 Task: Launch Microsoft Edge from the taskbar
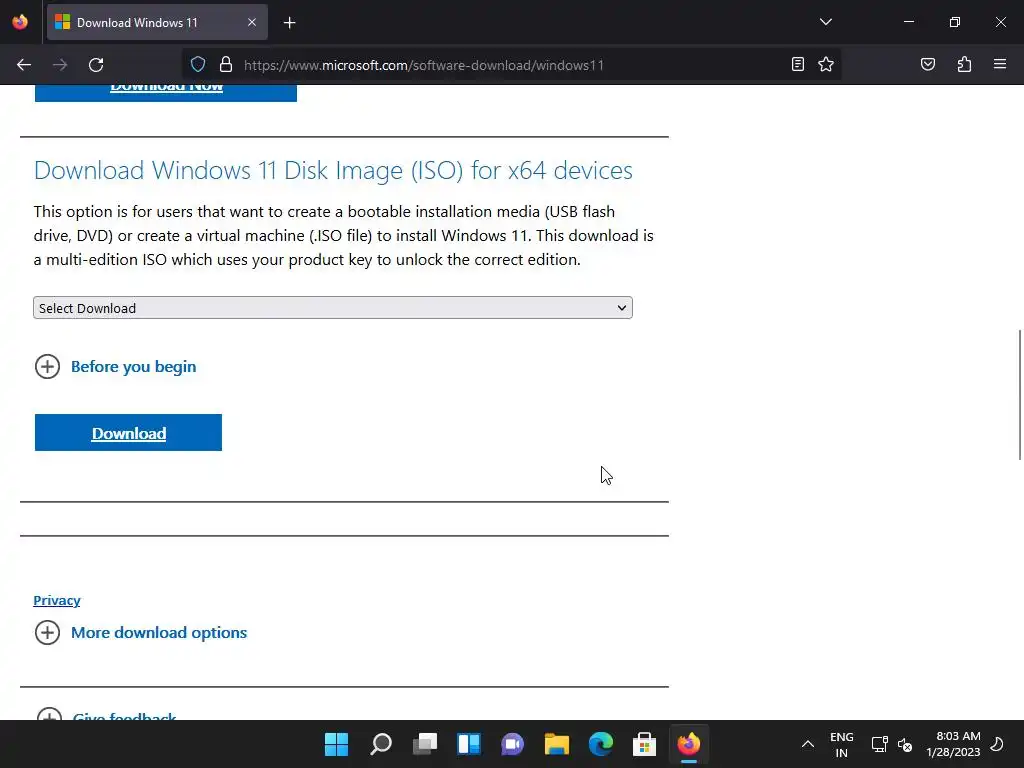(x=601, y=744)
